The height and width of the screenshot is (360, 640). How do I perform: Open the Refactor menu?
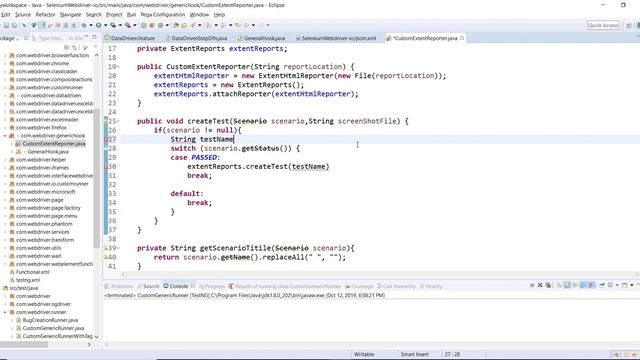(45, 14)
